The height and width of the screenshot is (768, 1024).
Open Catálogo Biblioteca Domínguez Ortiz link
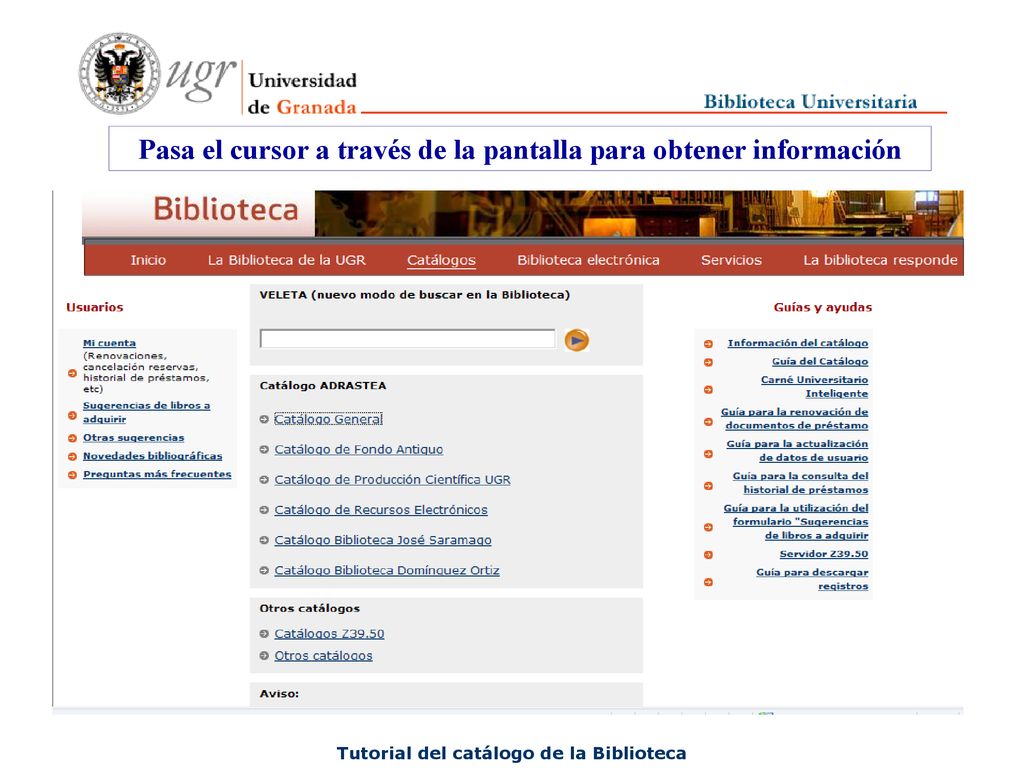point(387,570)
